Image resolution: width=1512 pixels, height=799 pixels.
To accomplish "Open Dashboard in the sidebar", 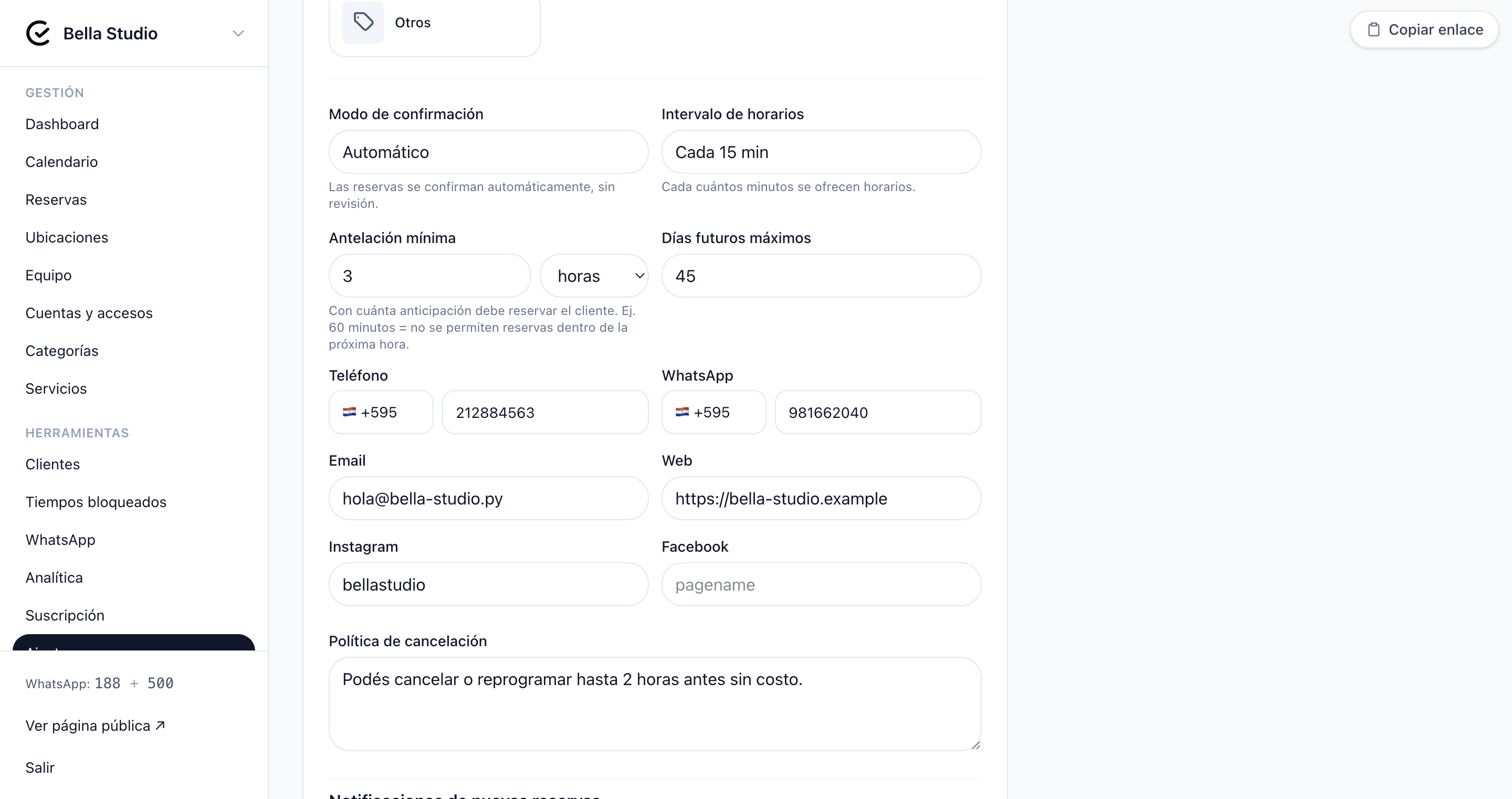I will click(61, 124).
